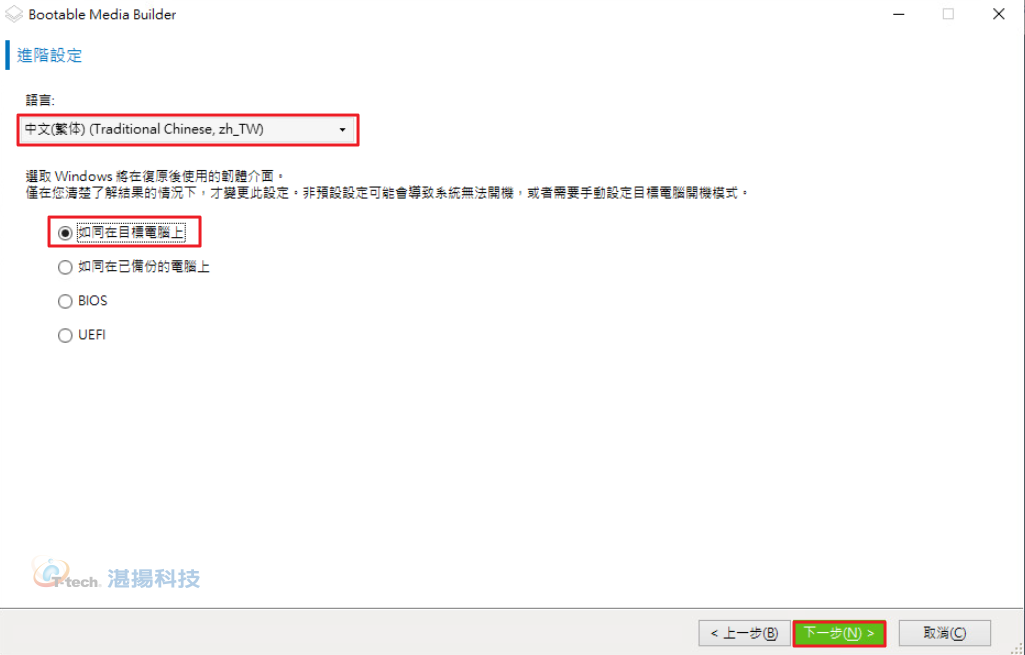Click the 語言: field label
Viewport: 1025px width, 655px height.
point(40,100)
